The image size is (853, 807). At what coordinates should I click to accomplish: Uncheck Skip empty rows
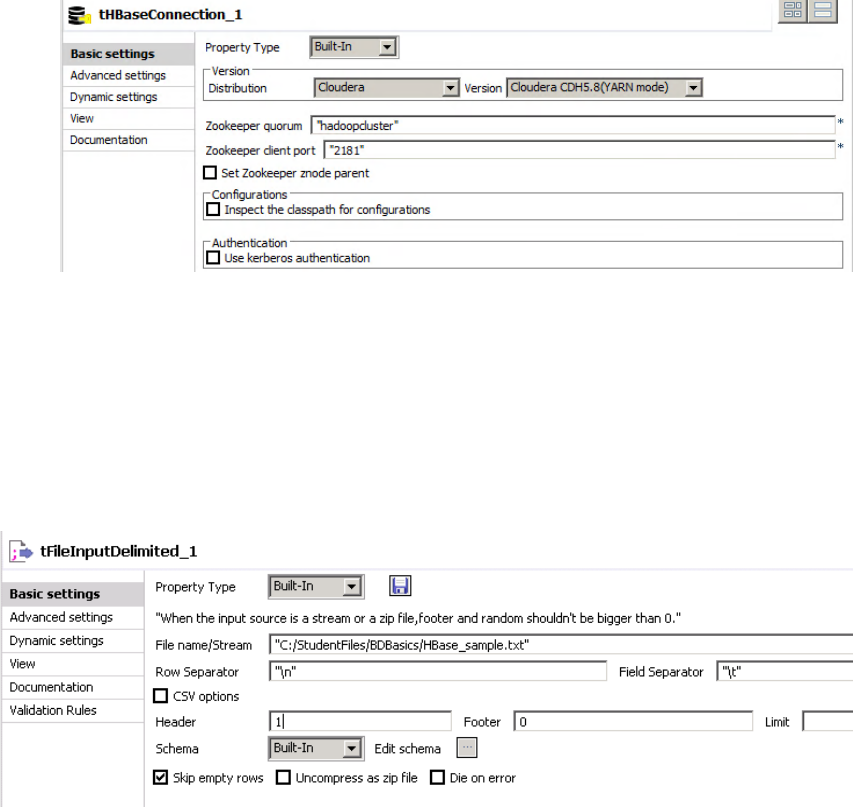click(x=160, y=778)
